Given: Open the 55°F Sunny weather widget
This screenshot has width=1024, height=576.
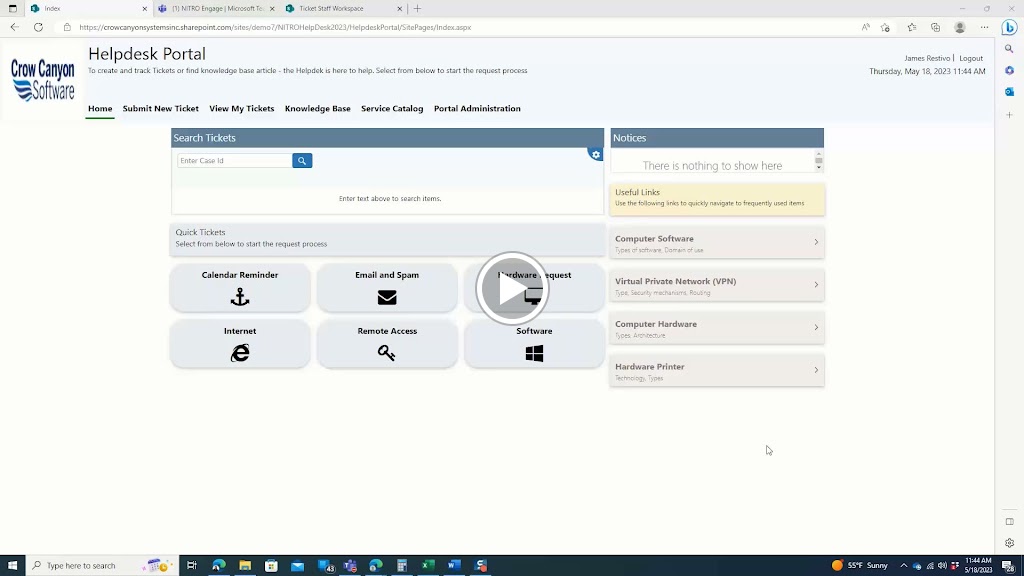Looking at the screenshot, I should pyautogui.click(x=859, y=566).
